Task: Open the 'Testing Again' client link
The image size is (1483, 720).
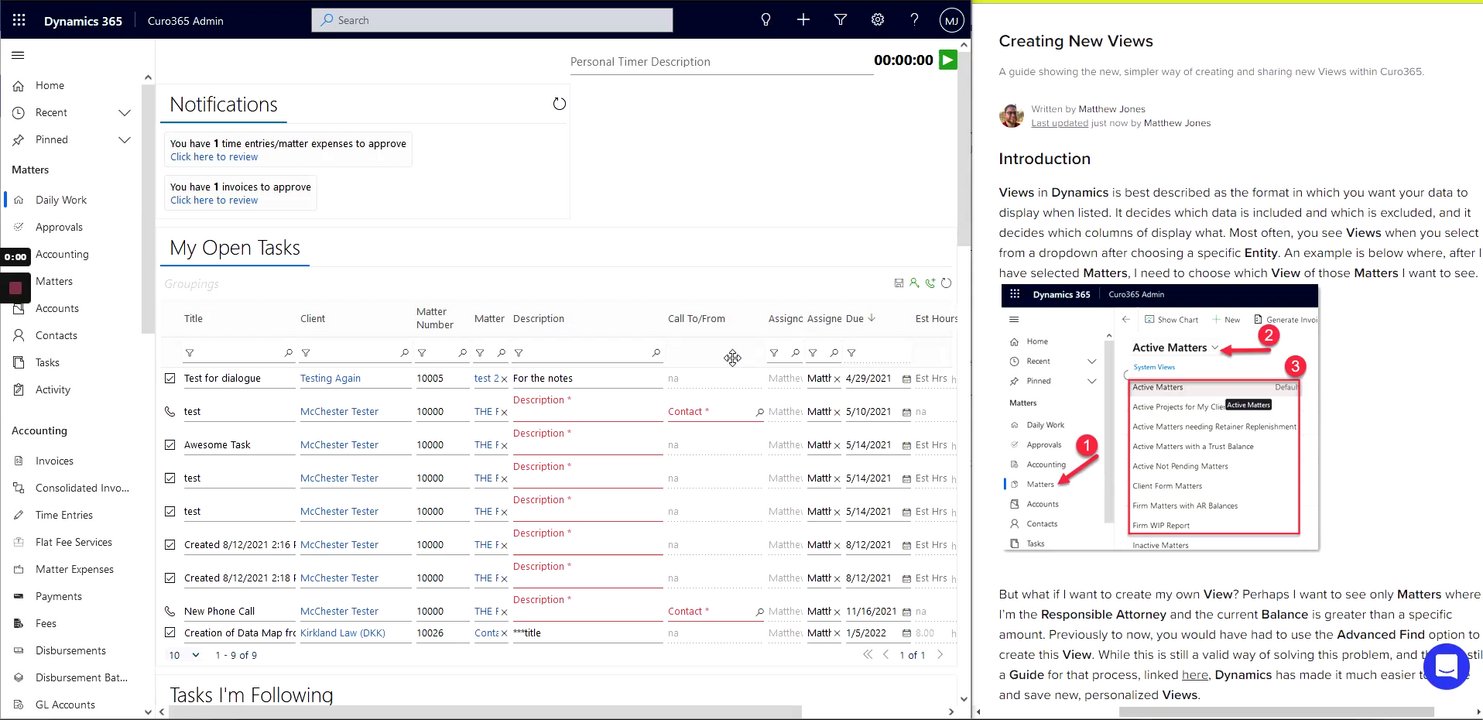Action: (331, 379)
